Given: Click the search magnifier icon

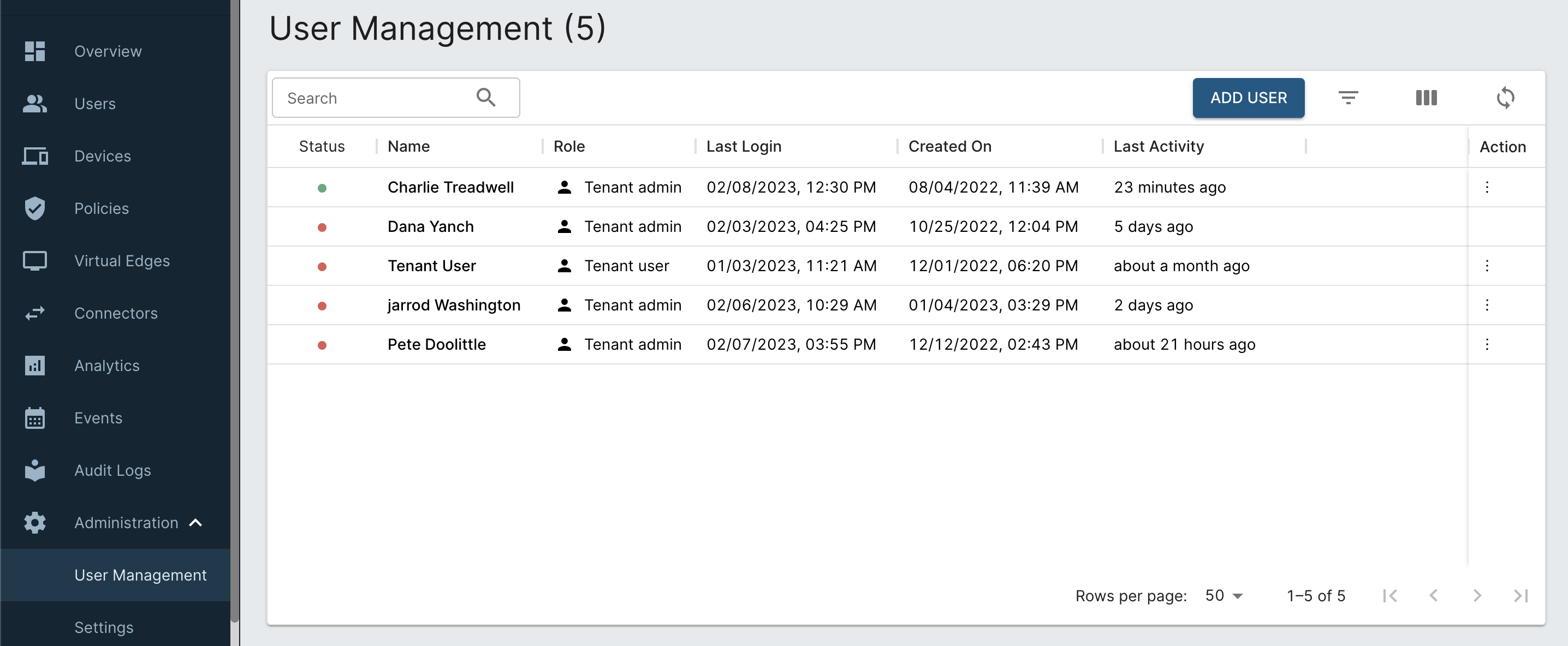Looking at the screenshot, I should [485, 97].
